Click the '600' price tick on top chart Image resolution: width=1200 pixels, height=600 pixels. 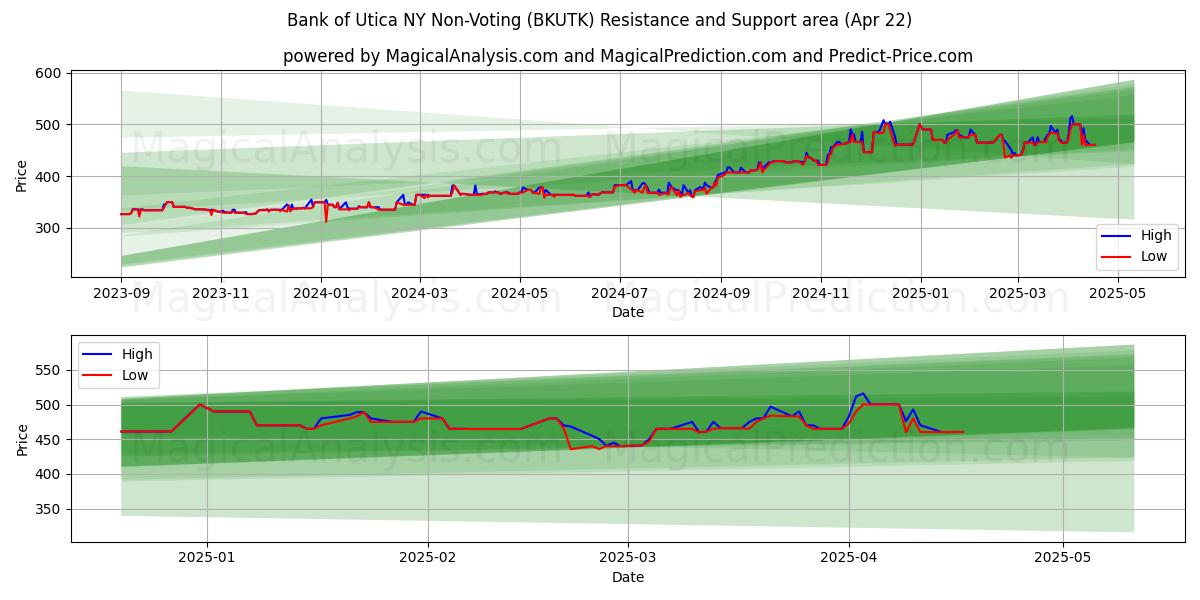point(50,73)
